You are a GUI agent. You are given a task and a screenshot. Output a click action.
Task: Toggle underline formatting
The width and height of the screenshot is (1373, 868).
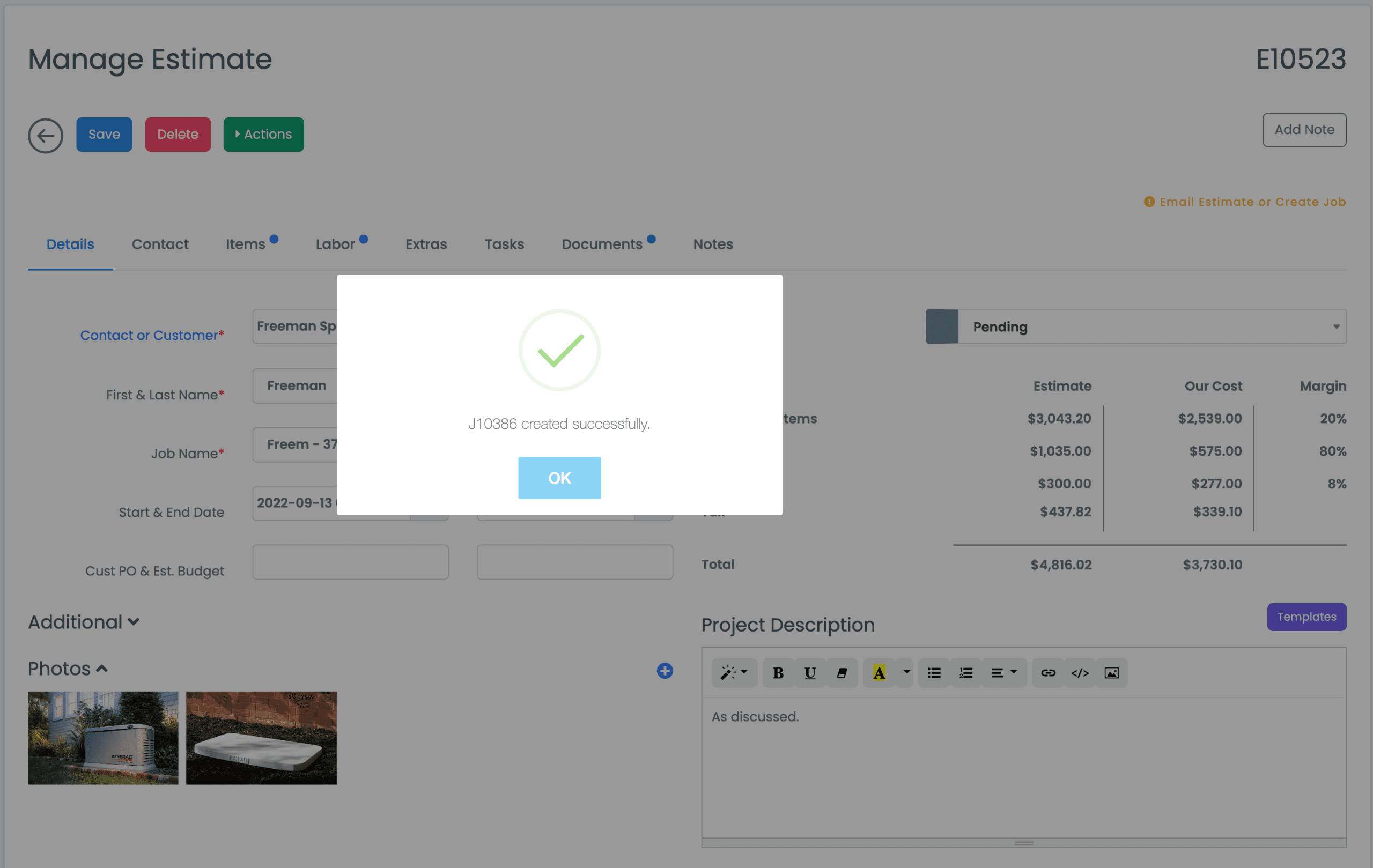click(810, 672)
